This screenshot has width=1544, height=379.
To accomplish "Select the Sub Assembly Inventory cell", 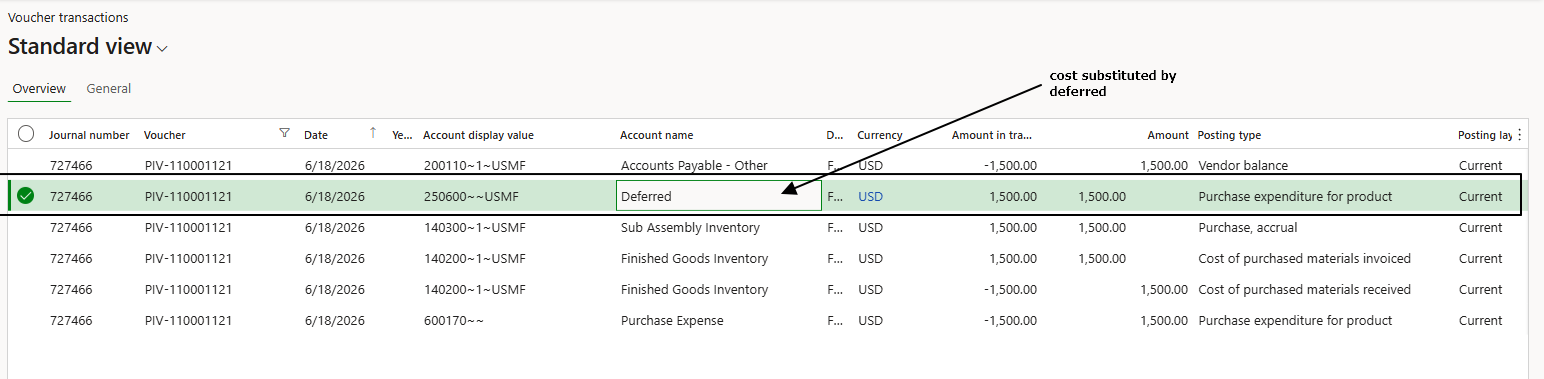I will pos(690,228).
